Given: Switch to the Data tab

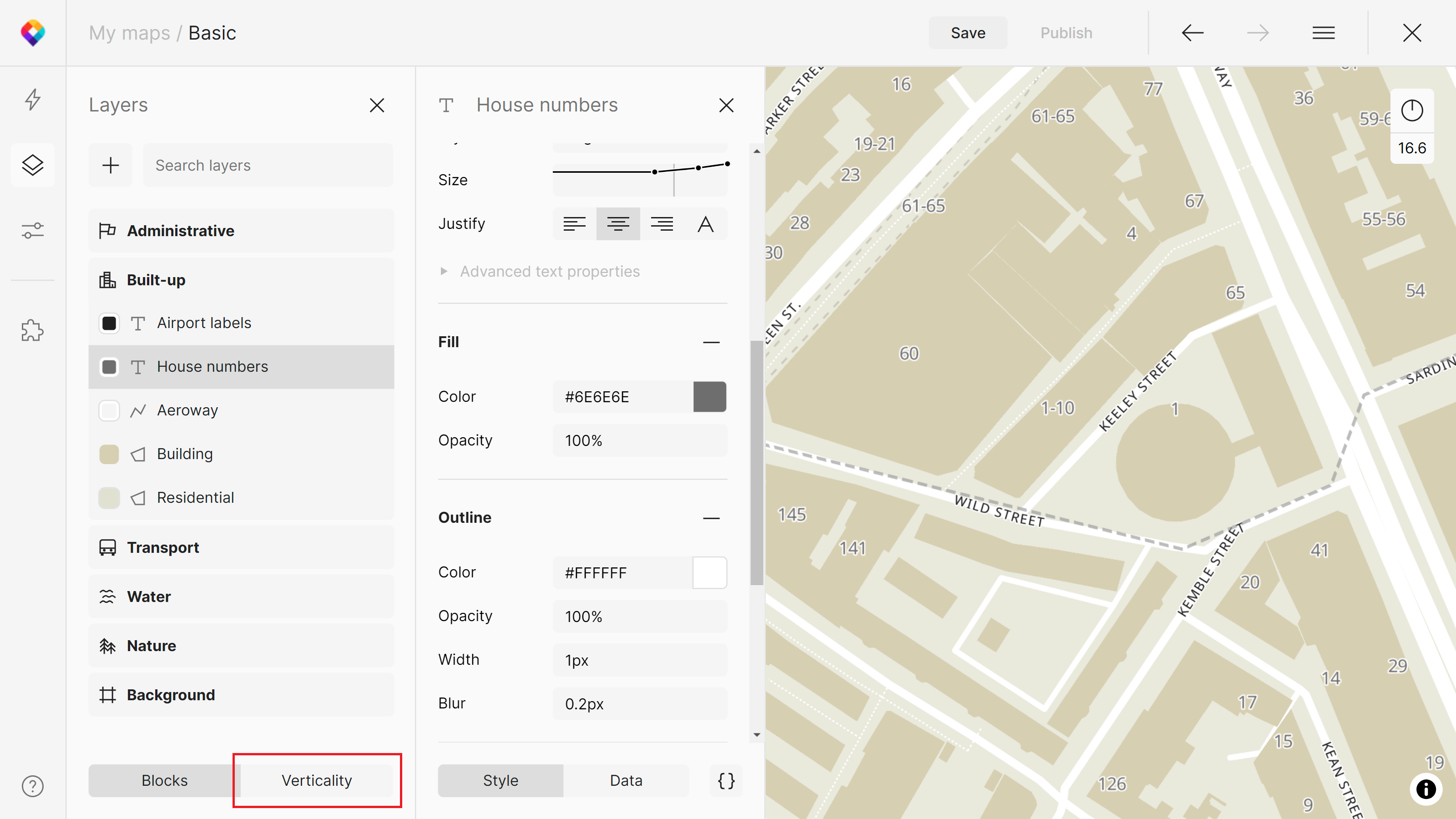Looking at the screenshot, I should (626, 781).
